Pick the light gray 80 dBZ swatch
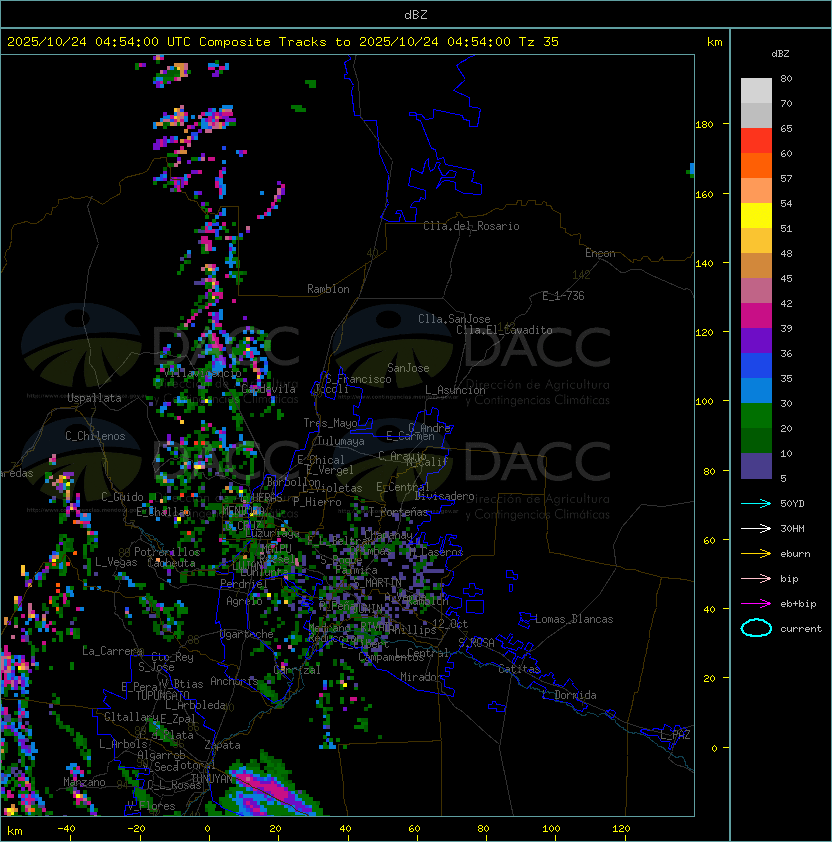The image size is (832, 842). coord(756,90)
